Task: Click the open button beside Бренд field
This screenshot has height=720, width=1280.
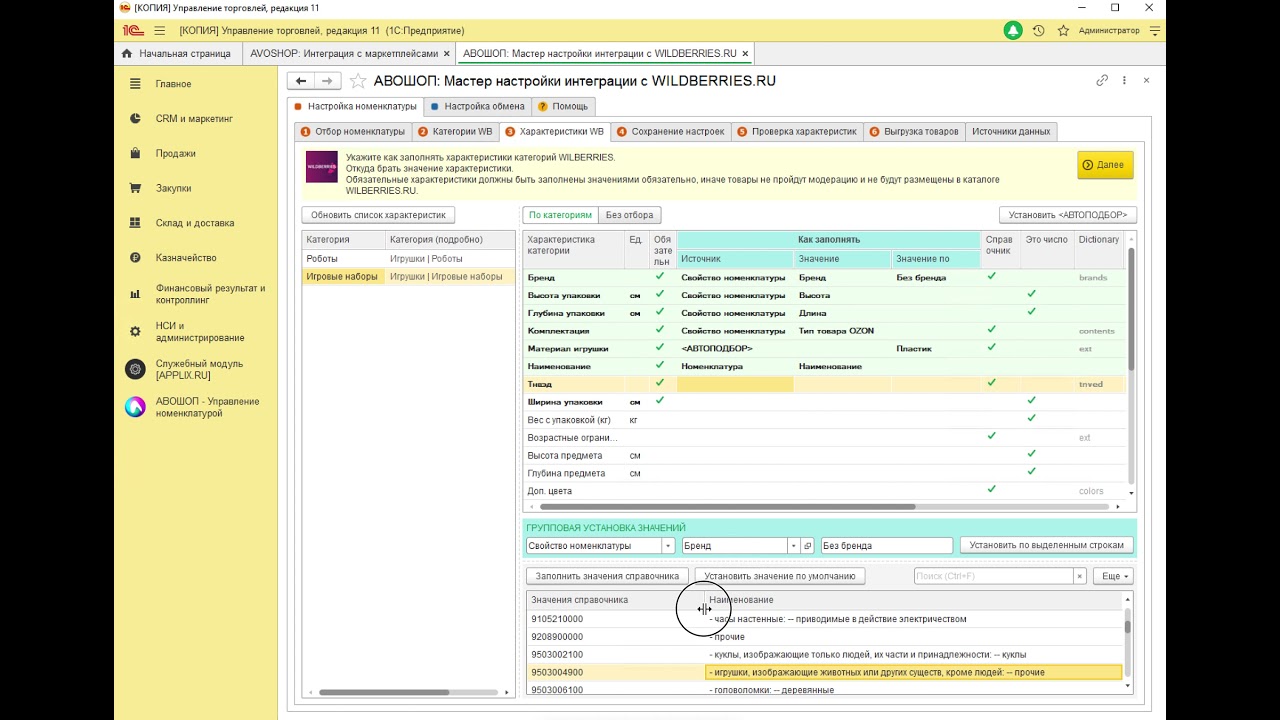Action: click(x=808, y=546)
